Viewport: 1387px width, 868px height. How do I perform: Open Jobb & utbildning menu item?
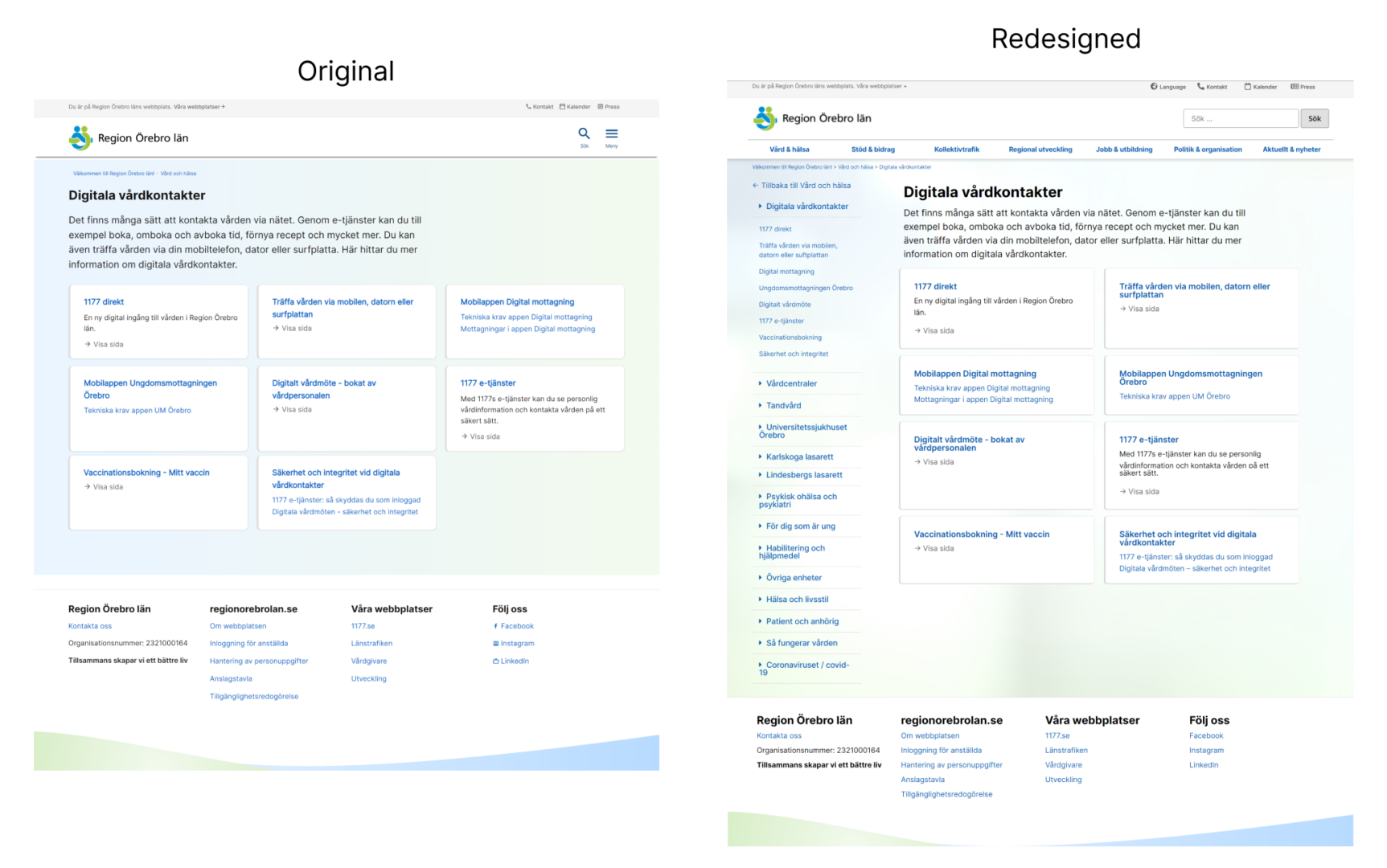coord(1123,149)
